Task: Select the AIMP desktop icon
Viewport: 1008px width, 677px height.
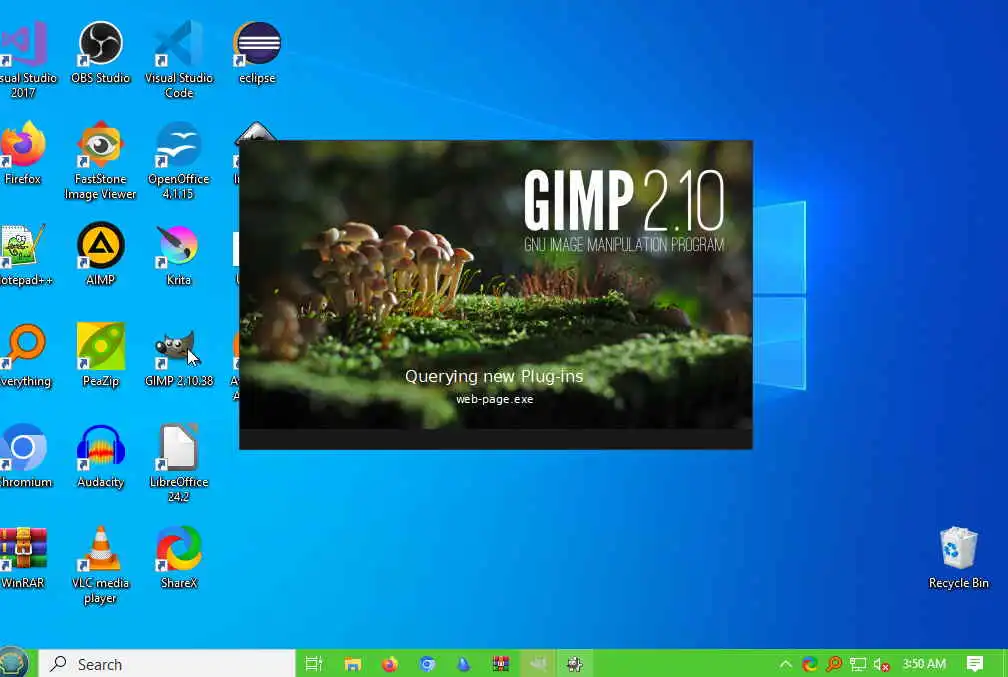Action: (100, 255)
